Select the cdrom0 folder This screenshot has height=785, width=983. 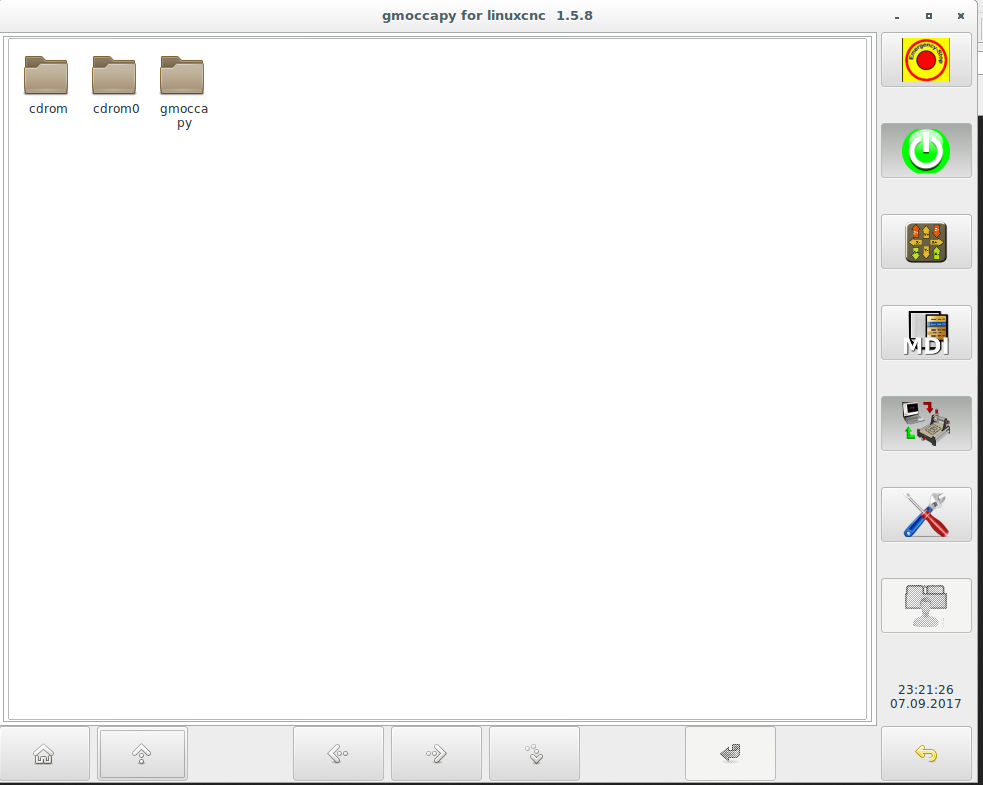coord(115,85)
